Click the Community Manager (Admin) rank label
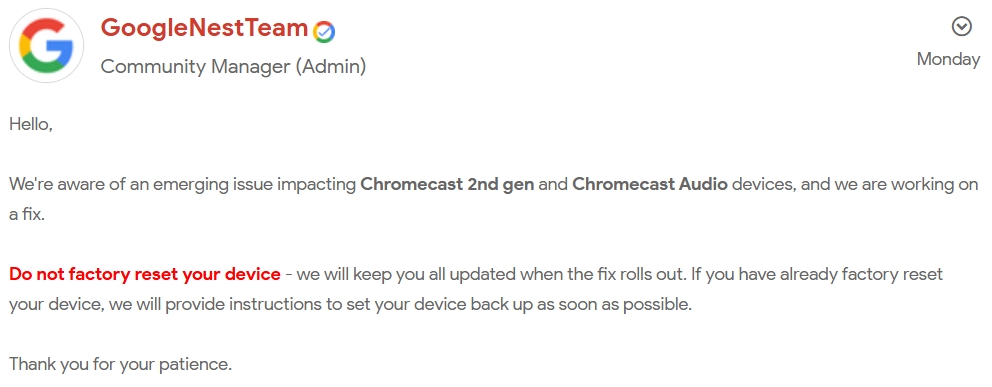The height and width of the screenshot is (387, 992). click(233, 66)
